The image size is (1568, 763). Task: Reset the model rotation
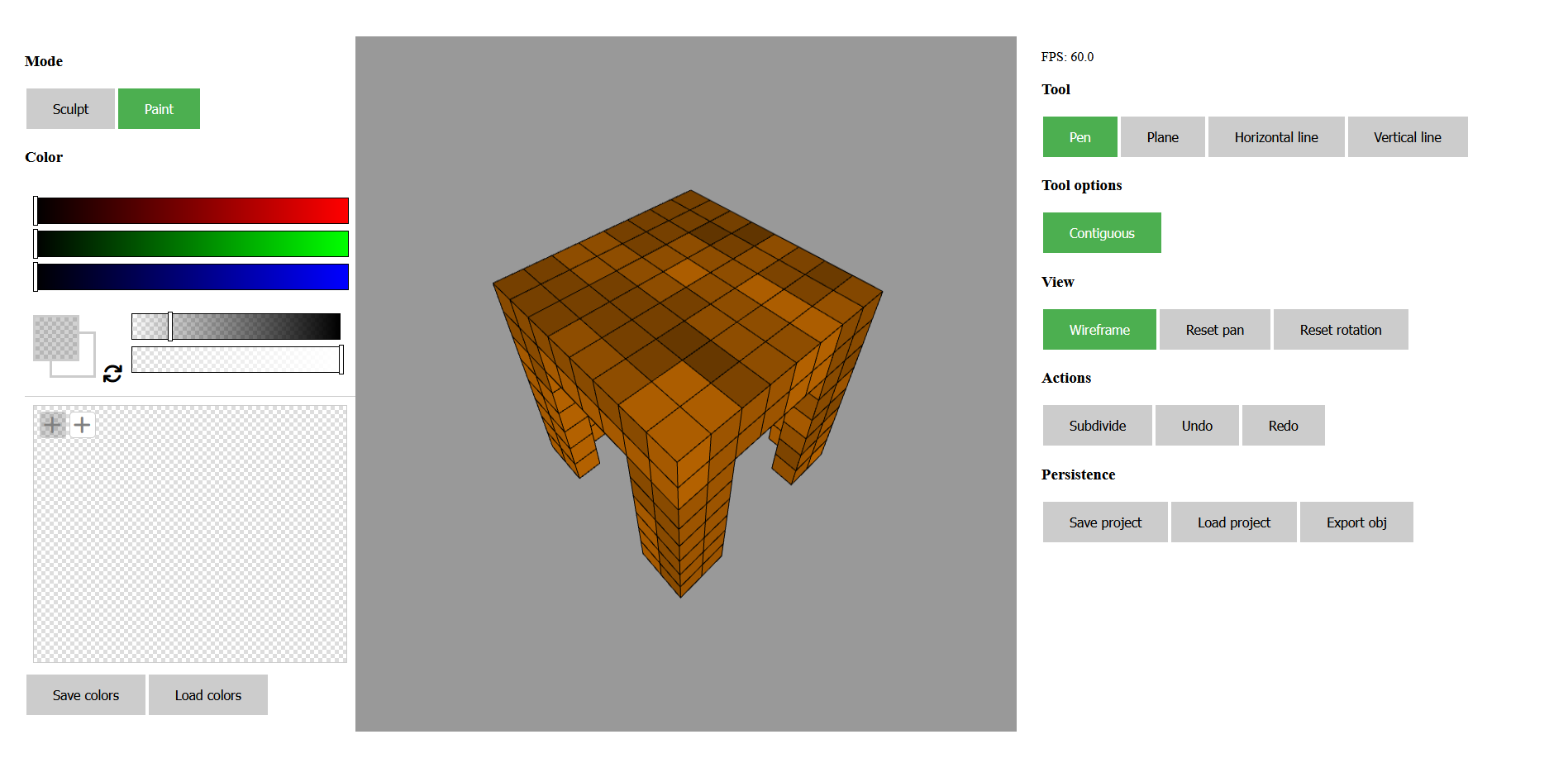click(x=1340, y=329)
